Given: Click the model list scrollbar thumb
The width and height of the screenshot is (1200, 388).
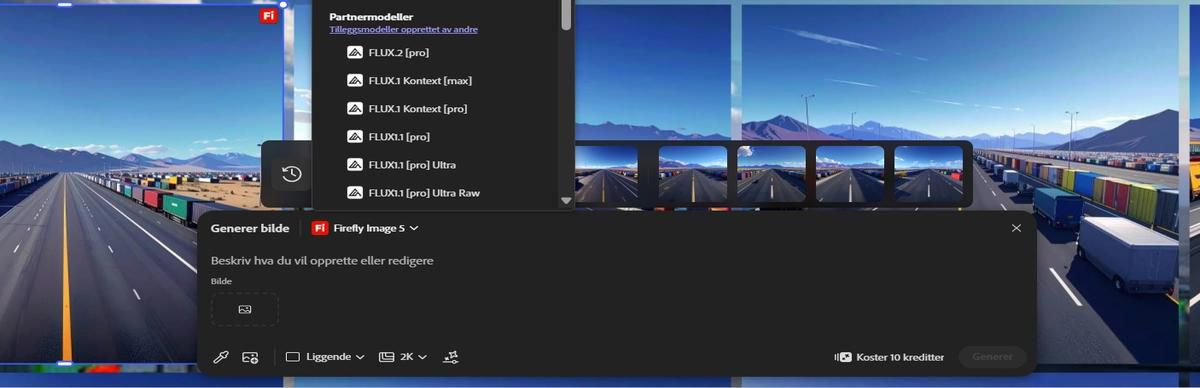Looking at the screenshot, I should [566, 15].
